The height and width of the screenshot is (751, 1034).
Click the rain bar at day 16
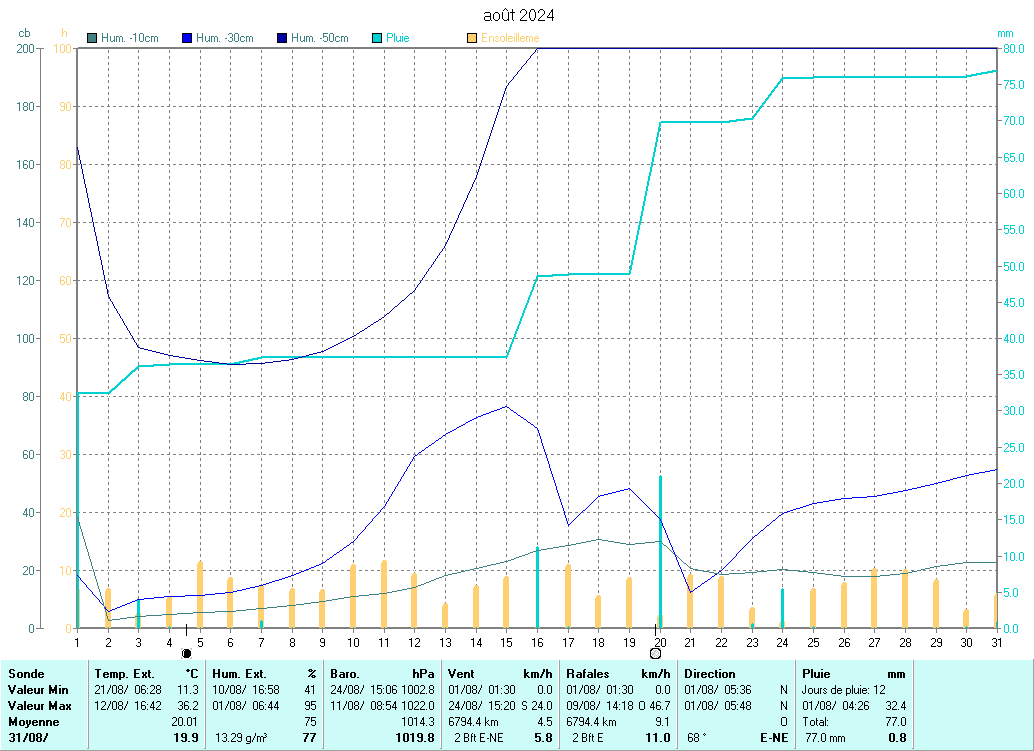[x=538, y=588]
